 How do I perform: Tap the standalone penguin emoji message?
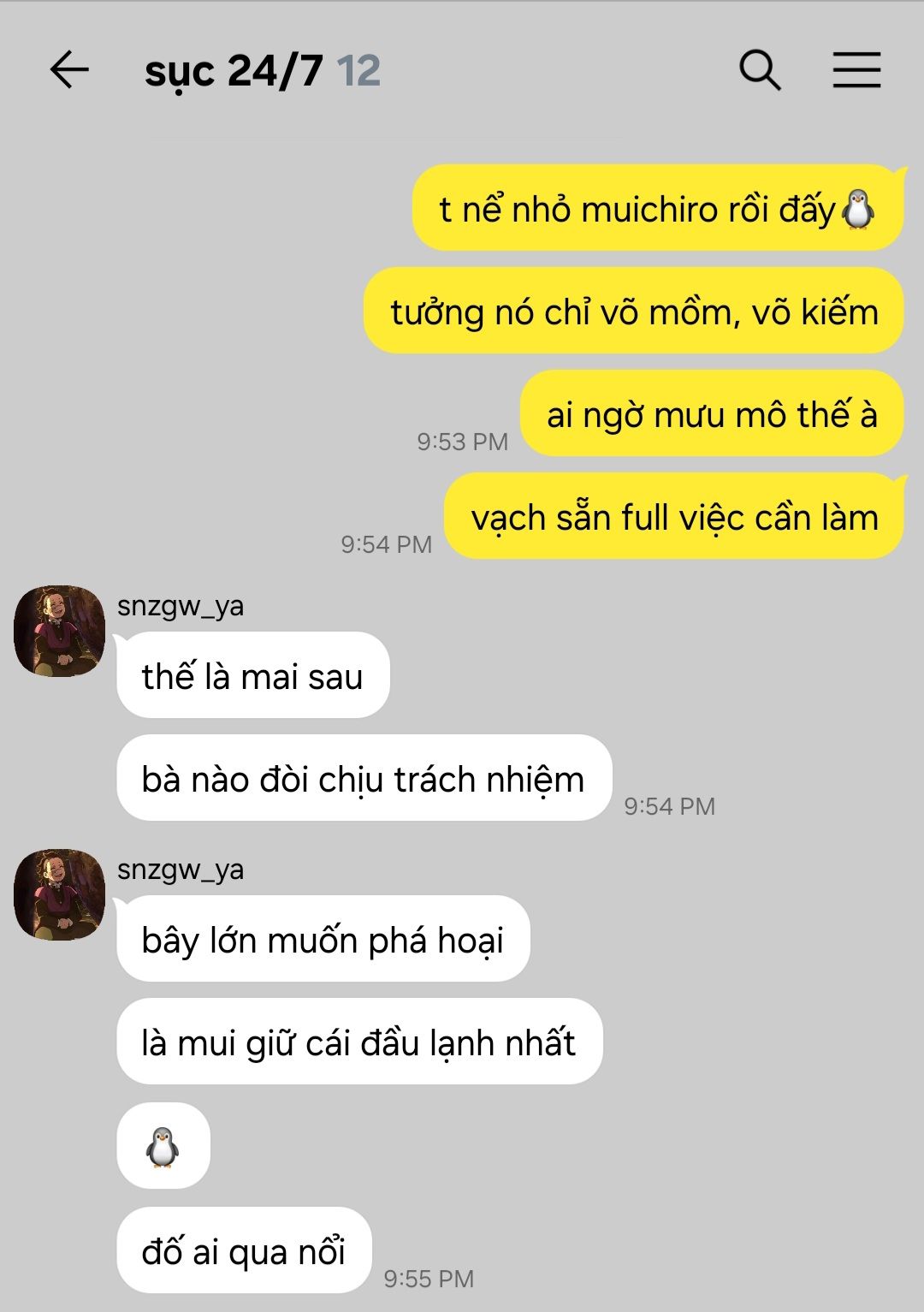pos(163,1146)
